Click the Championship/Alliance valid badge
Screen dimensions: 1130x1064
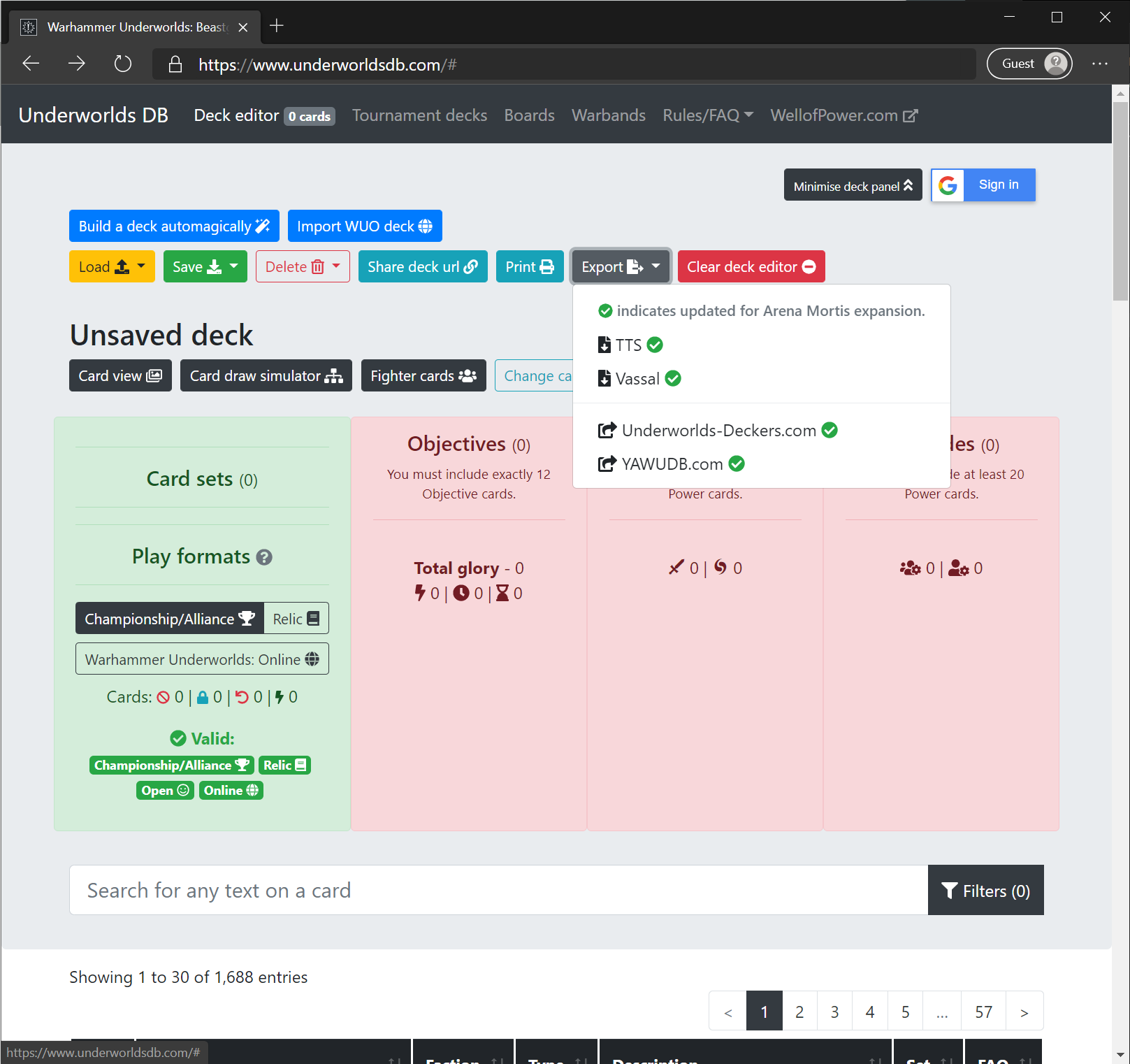click(171, 765)
